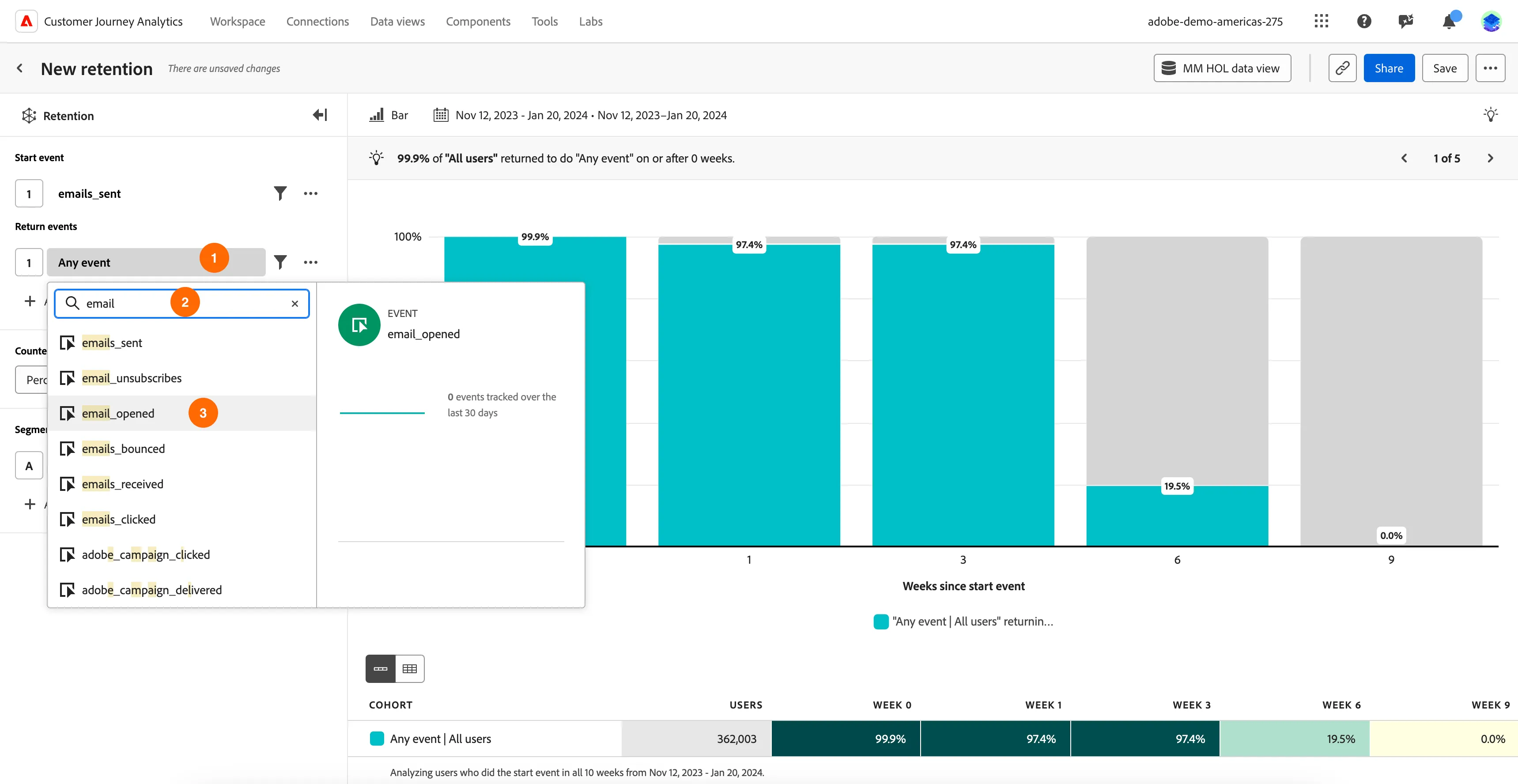Open the date range picker
This screenshot has width=1518, height=784.
[x=580, y=115]
